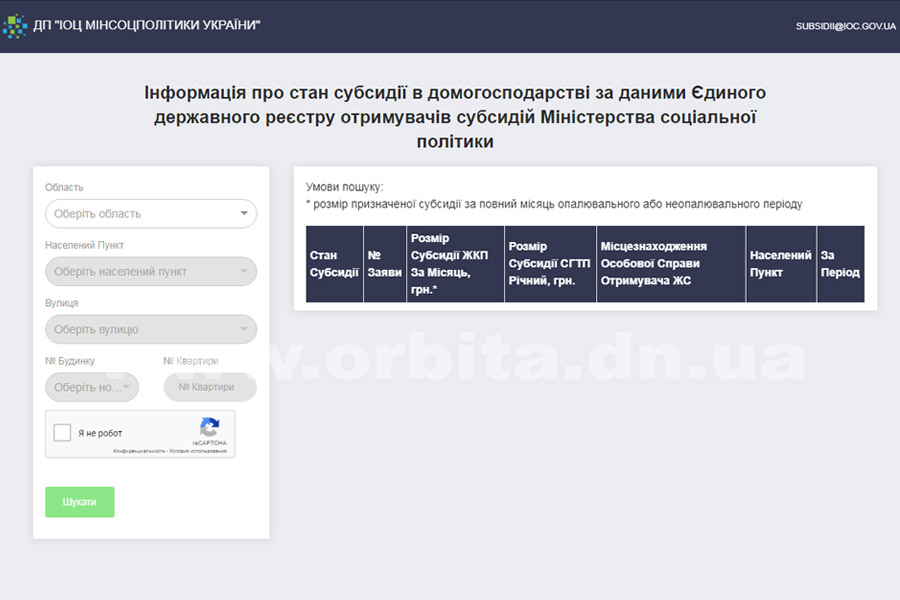Screen dimensions: 900x600
Task: Click the 'Стан Субсидії' column header
Action: tap(334, 264)
